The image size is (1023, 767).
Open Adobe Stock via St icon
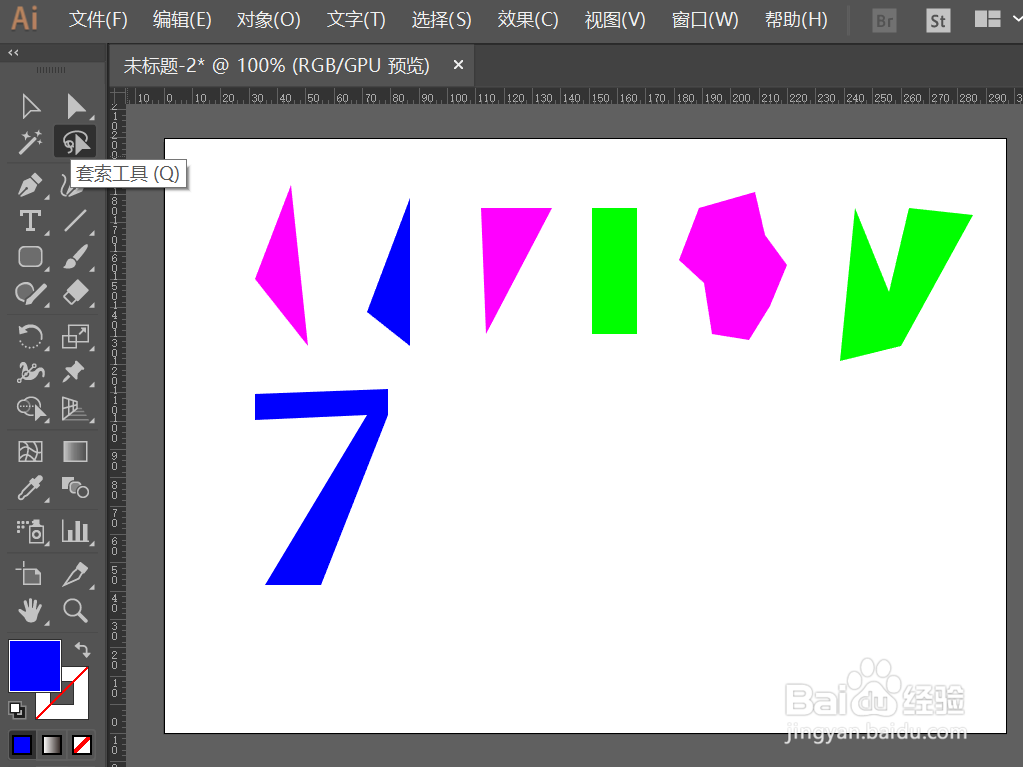tap(938, 21)
